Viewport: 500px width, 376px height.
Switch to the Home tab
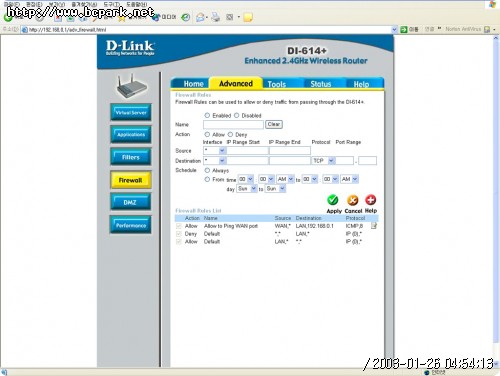point(193,84)
